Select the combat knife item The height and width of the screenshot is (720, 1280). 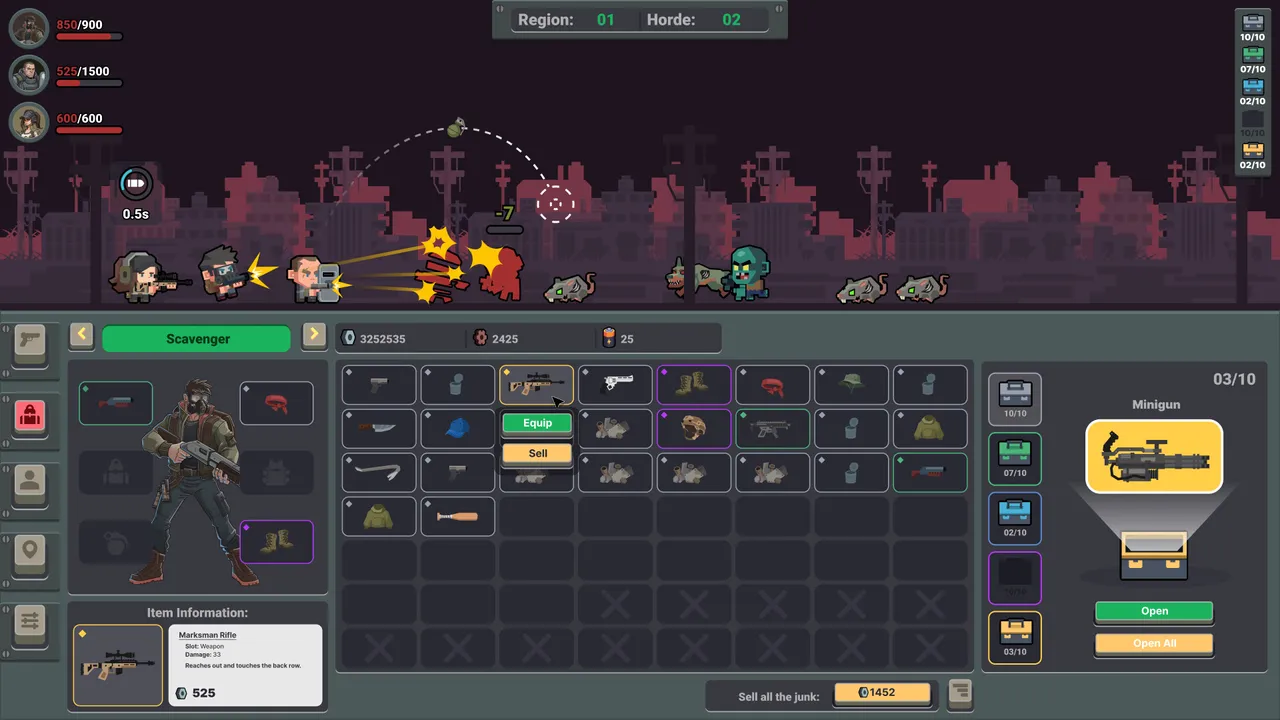pos(379,429)
